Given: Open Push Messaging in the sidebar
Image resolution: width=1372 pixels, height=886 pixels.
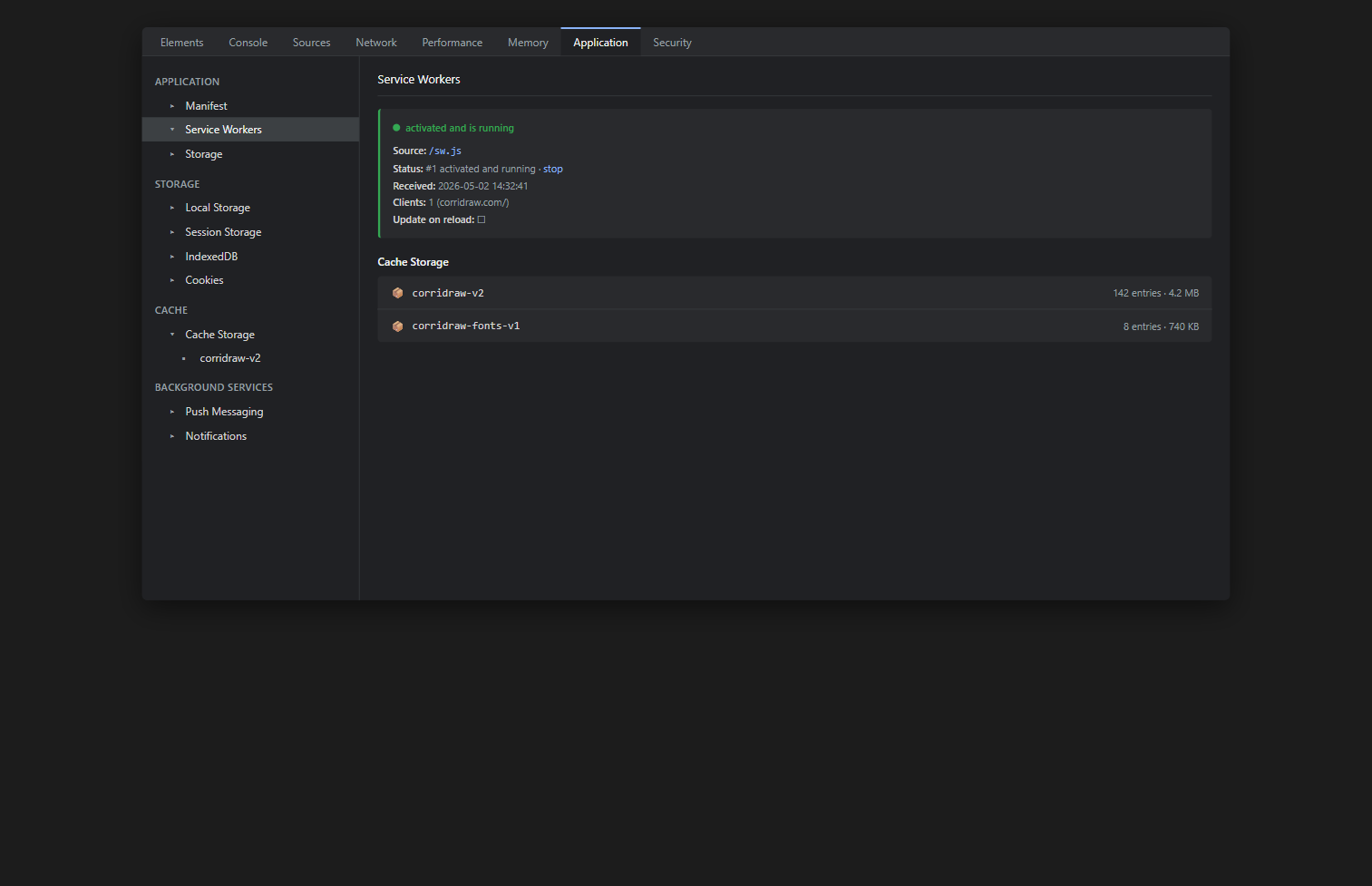Looking at the screenshot, I should 250,412.
